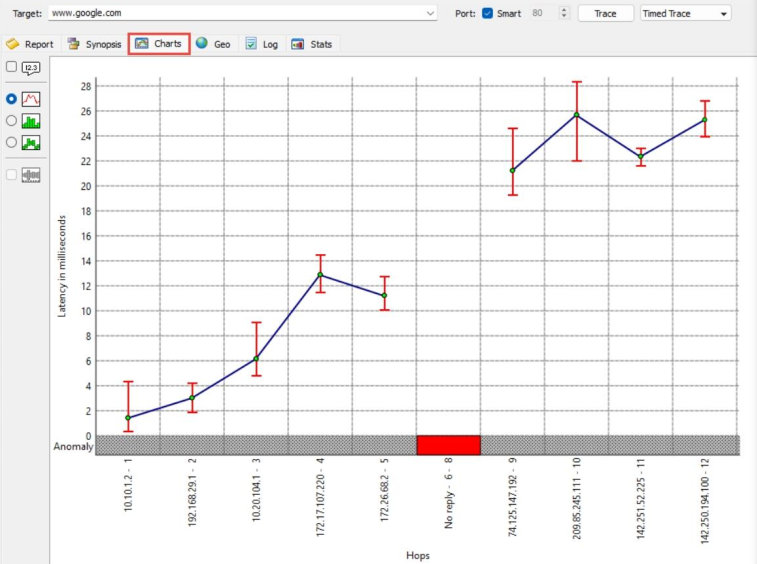This screenshot has width=757, height=564.
Task: Click the Geo globe icon
Action: (x=202, y=43)
